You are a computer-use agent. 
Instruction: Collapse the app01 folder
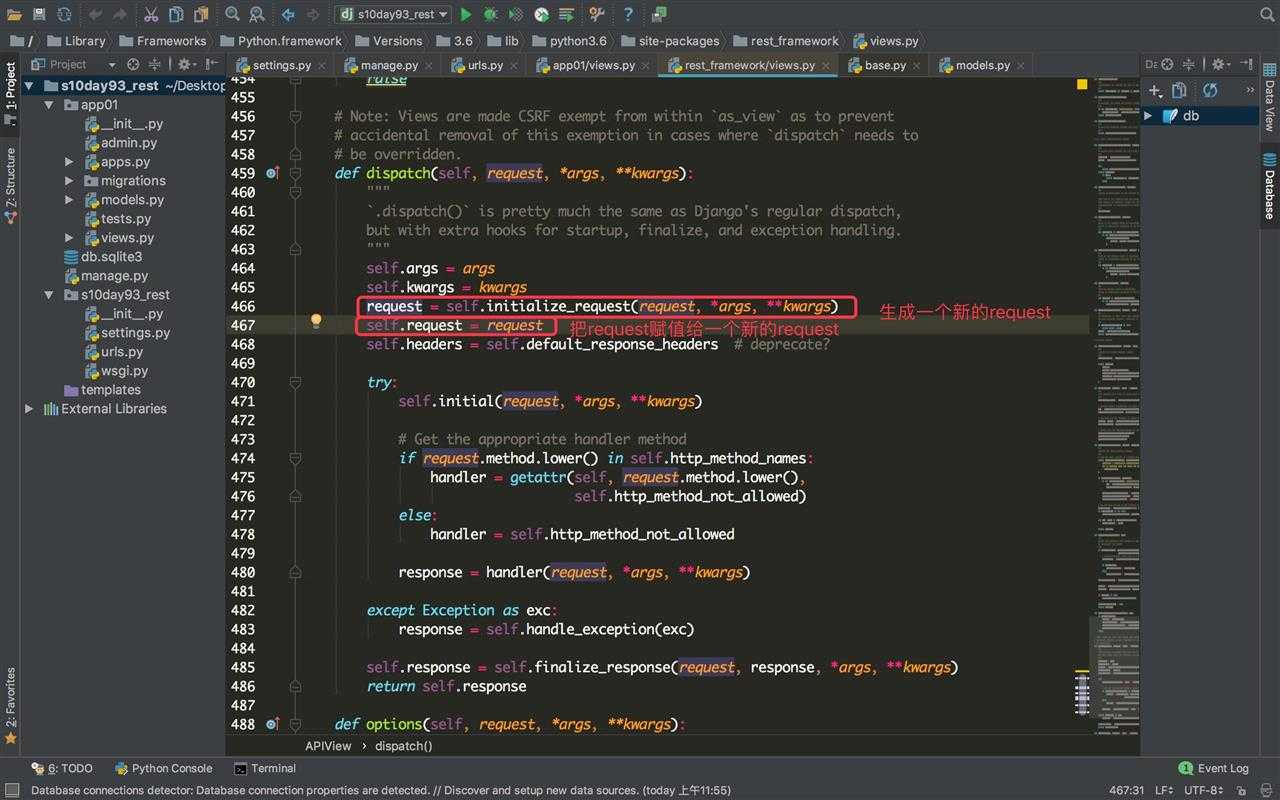(49, 104)
